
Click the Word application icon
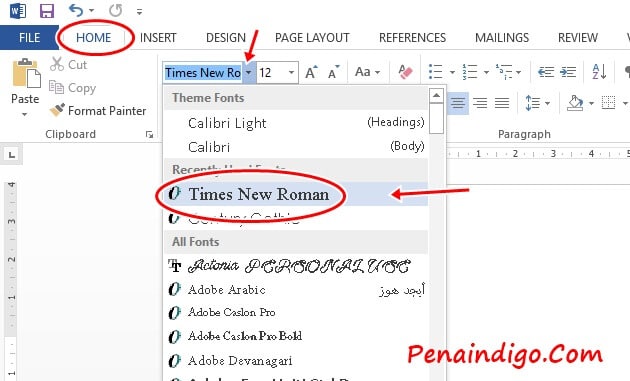(18, 11)
